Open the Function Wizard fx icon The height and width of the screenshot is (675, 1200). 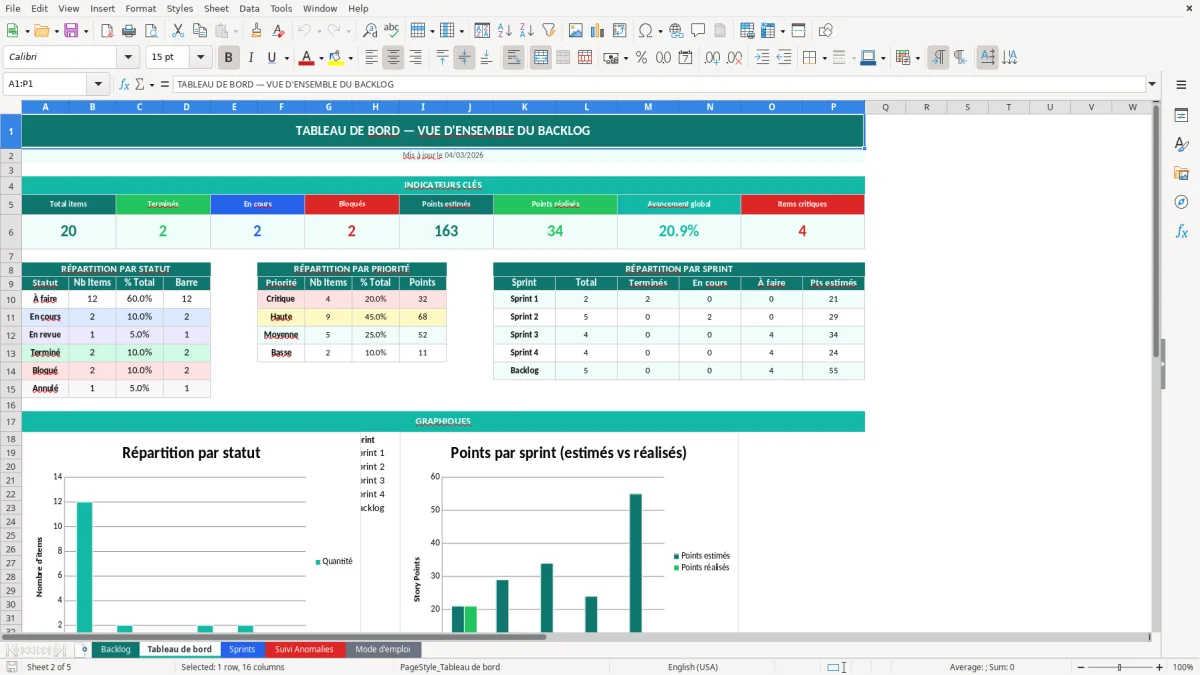[125, 85]
